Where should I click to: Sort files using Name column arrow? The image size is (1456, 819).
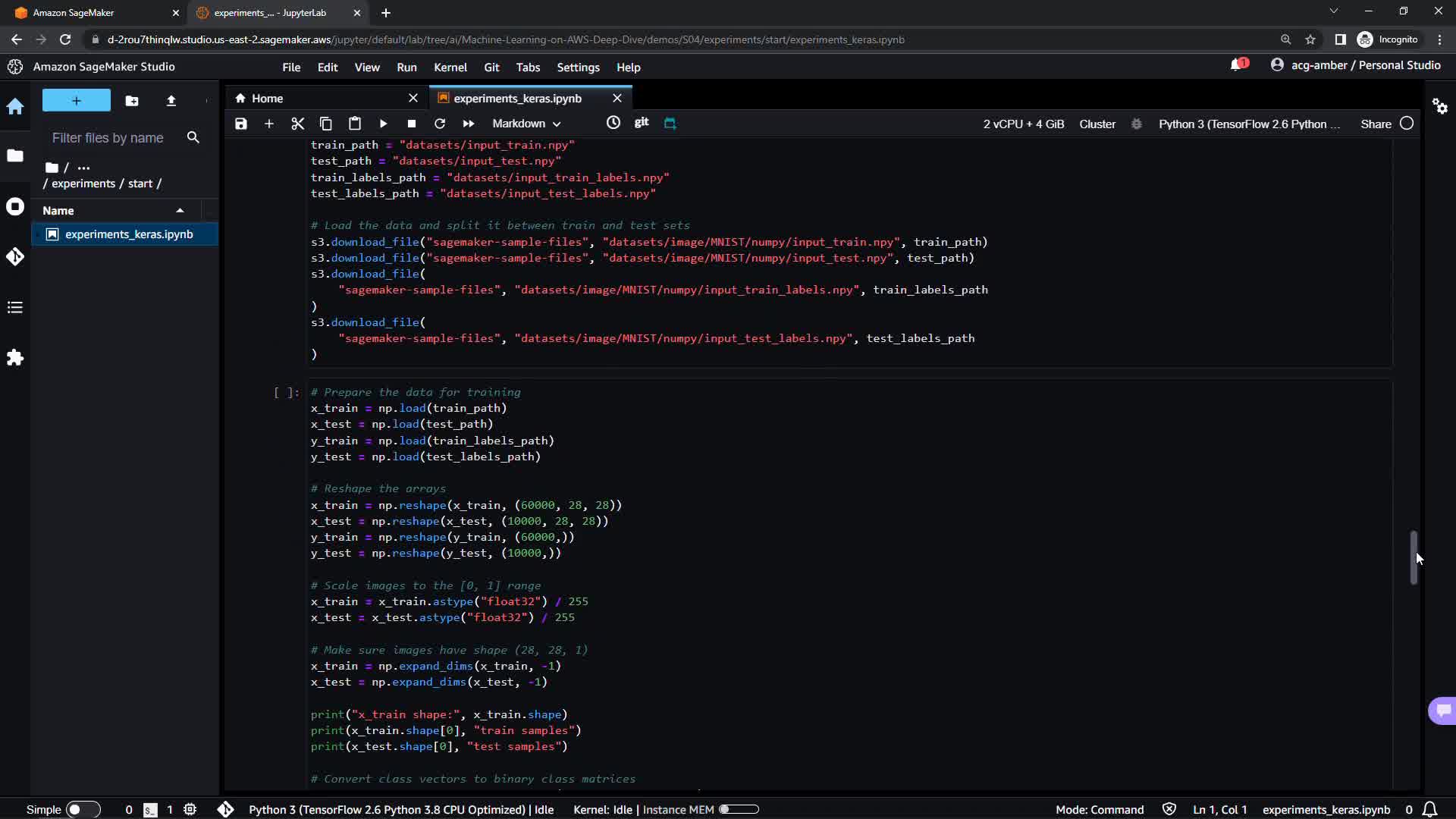click(180, 211)
